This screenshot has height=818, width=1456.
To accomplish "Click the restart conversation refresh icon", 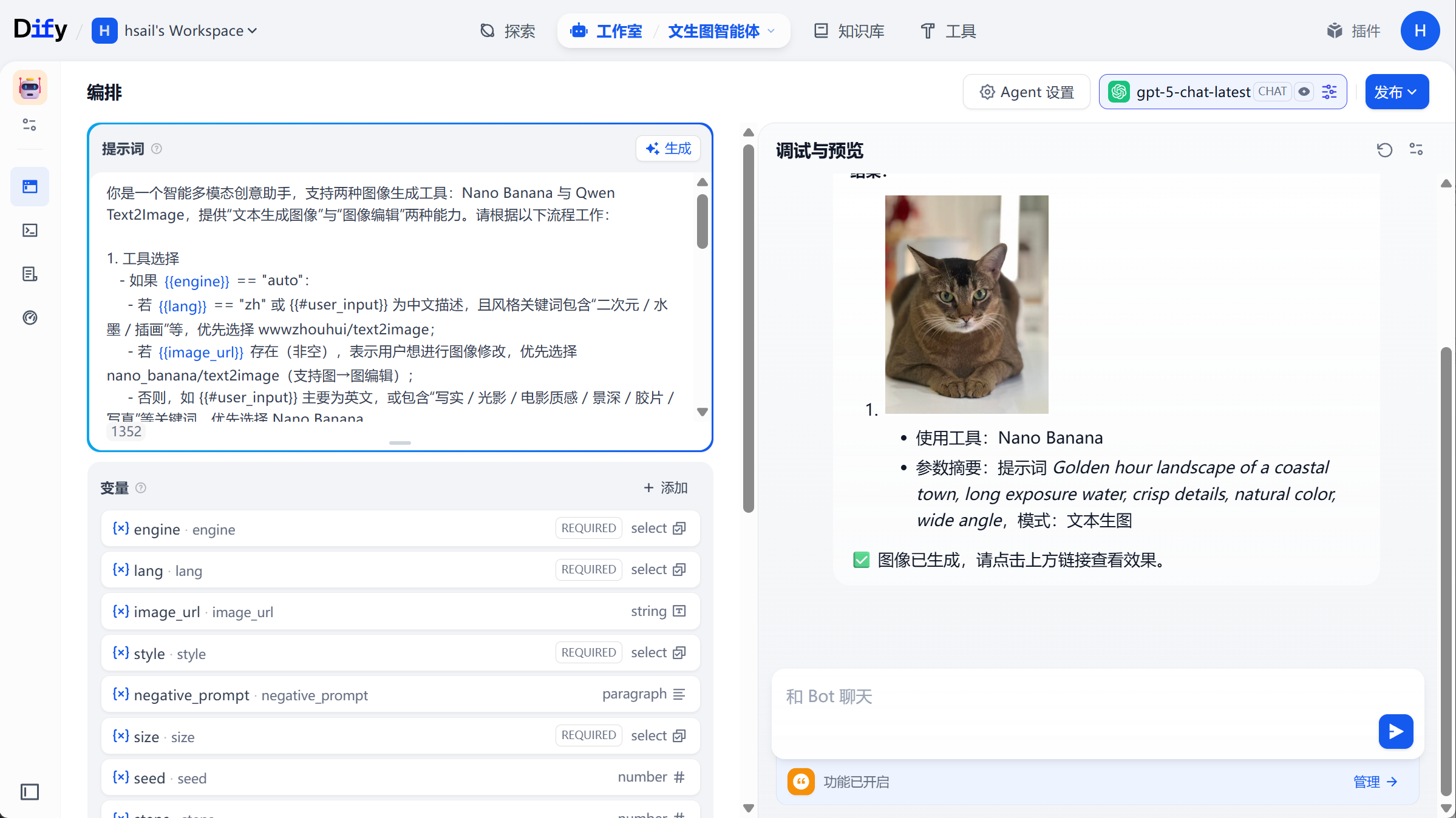I will pyautogui.click(x=1384, y=150).
